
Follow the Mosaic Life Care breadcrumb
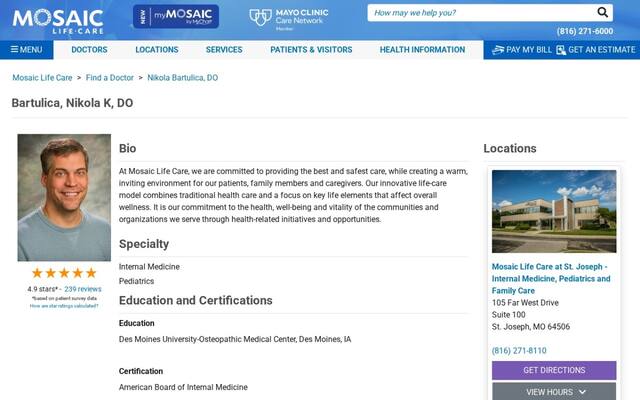(x=42, y=78)
